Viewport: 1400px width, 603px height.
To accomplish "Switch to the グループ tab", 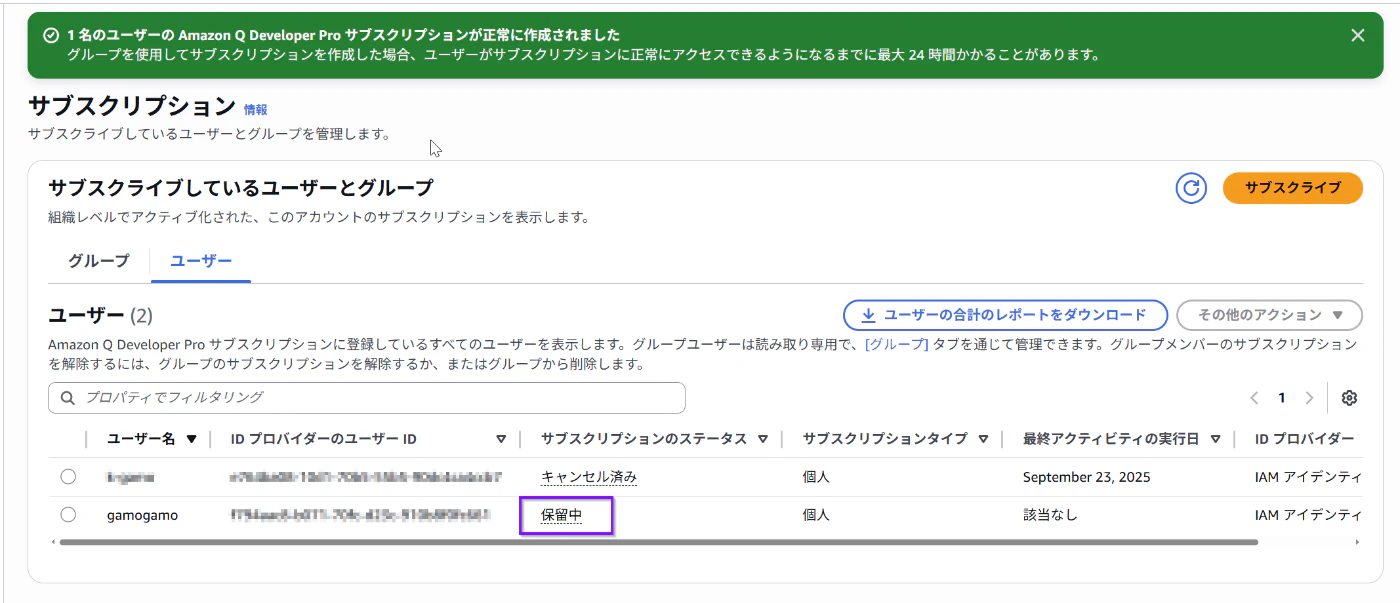I will tap(99, 261).
